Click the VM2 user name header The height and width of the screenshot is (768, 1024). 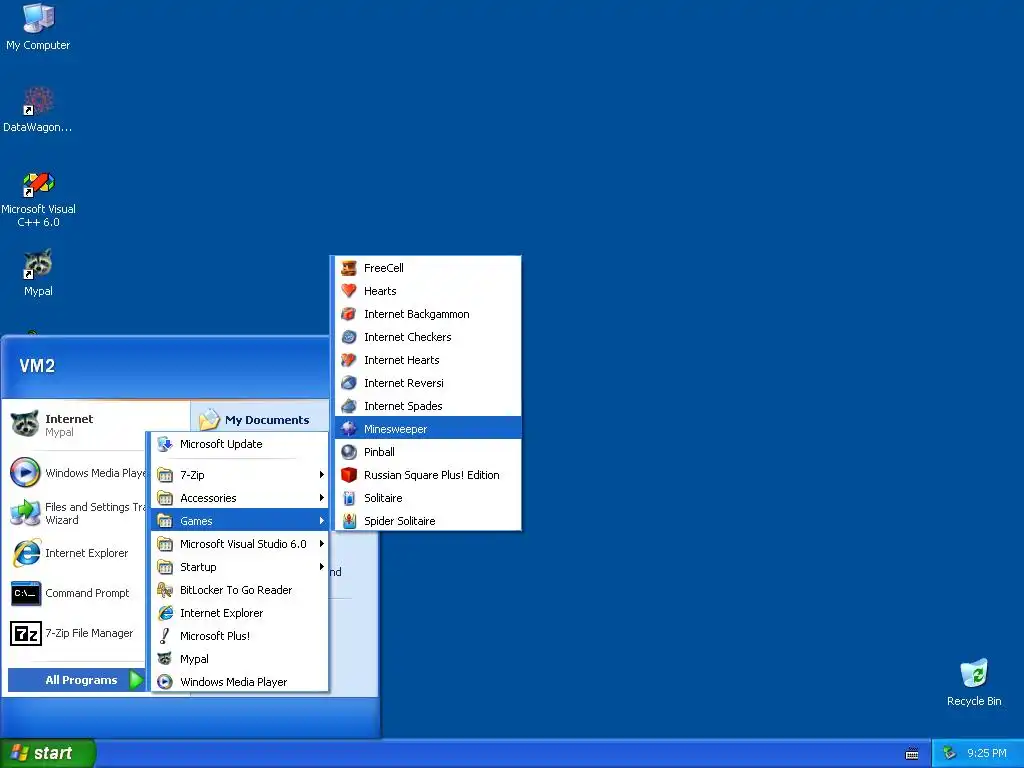(37, 366)
